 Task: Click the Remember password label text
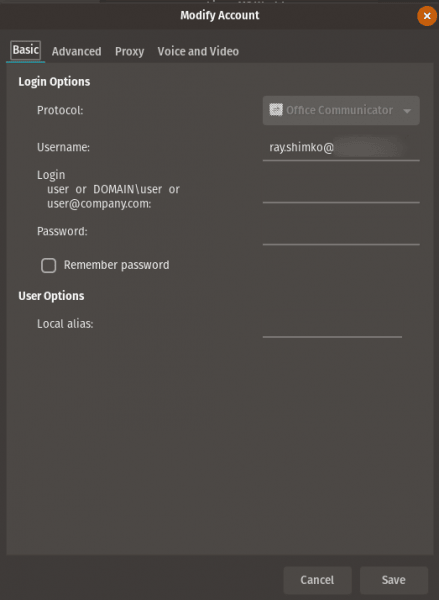116,265
